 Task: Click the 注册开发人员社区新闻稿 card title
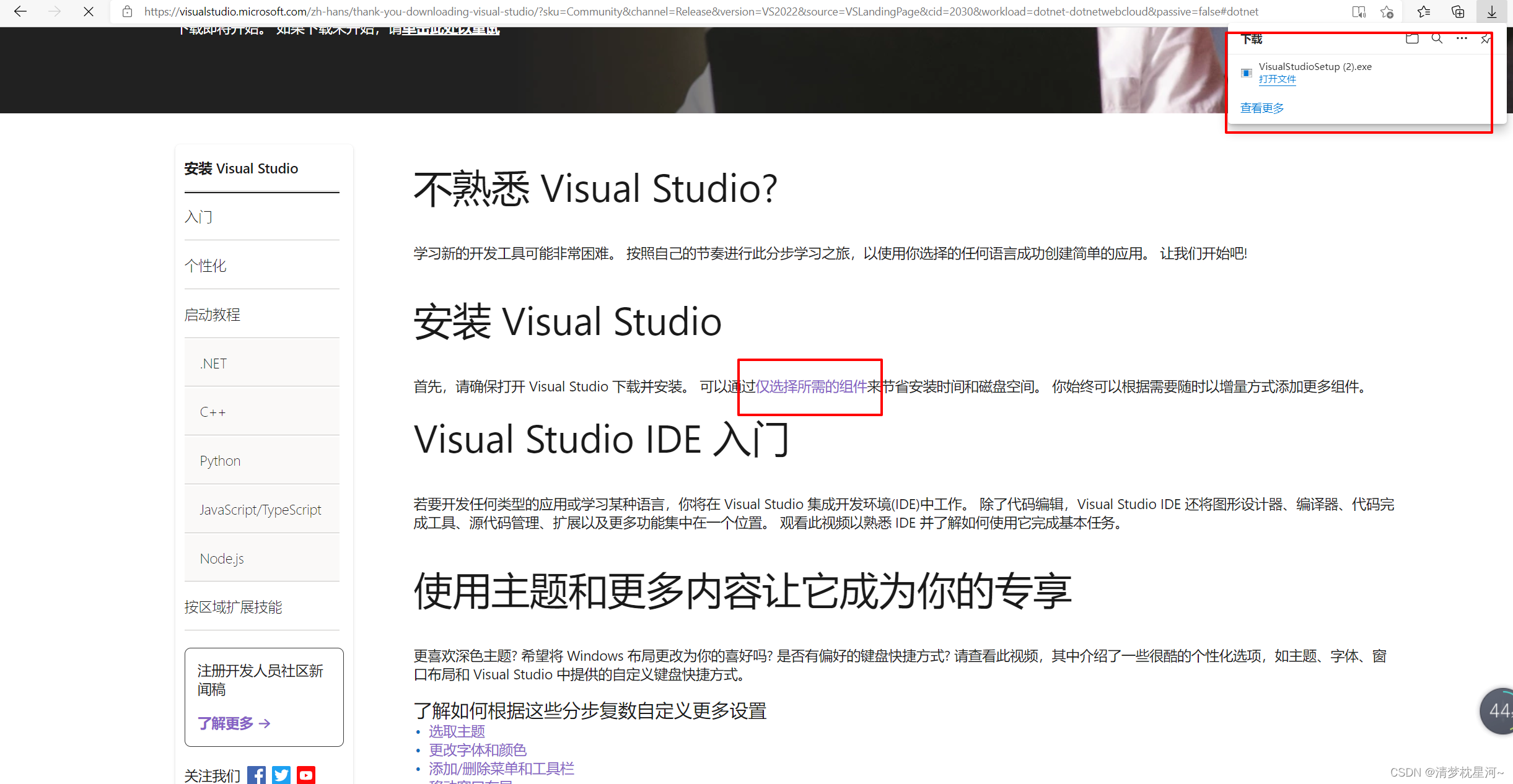coord(260,680)
